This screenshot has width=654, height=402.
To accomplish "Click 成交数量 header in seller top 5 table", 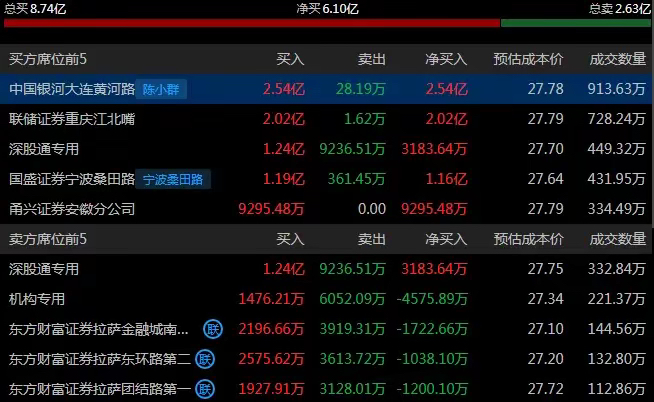I will point(618,239).
